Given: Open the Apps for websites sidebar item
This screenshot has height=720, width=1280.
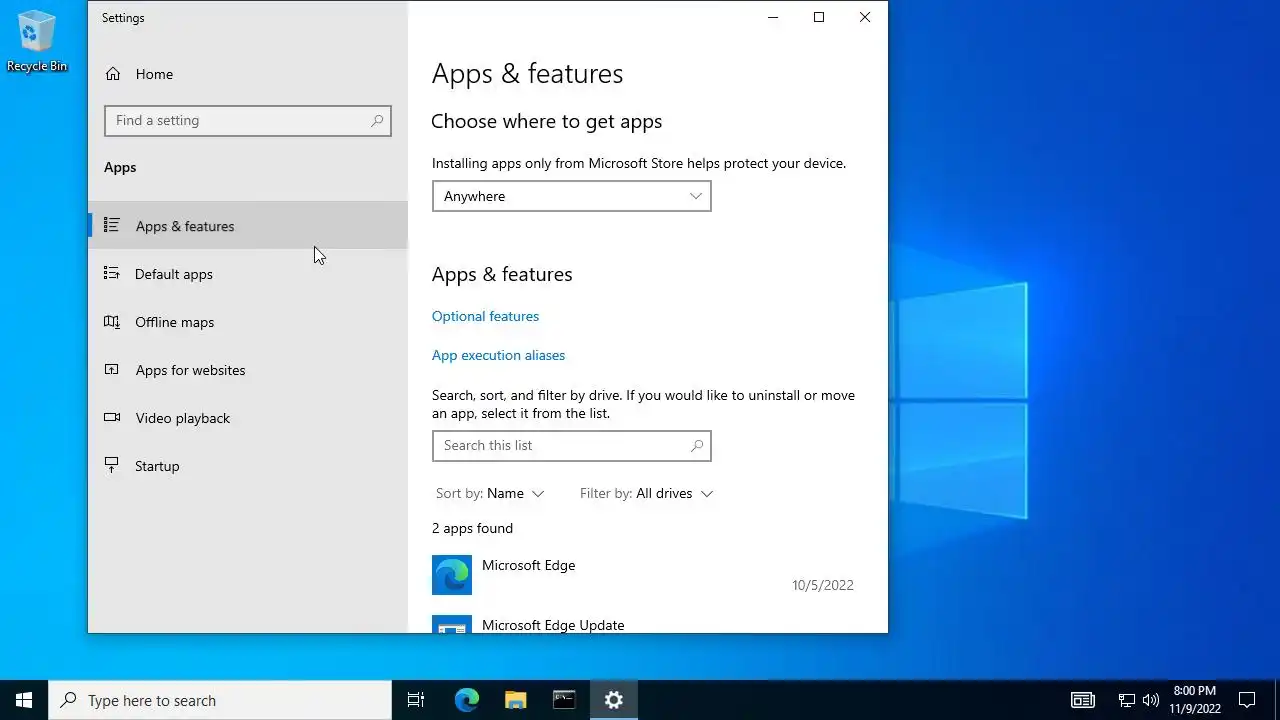Looking at the screenshot, I should [x=248, y=370].
